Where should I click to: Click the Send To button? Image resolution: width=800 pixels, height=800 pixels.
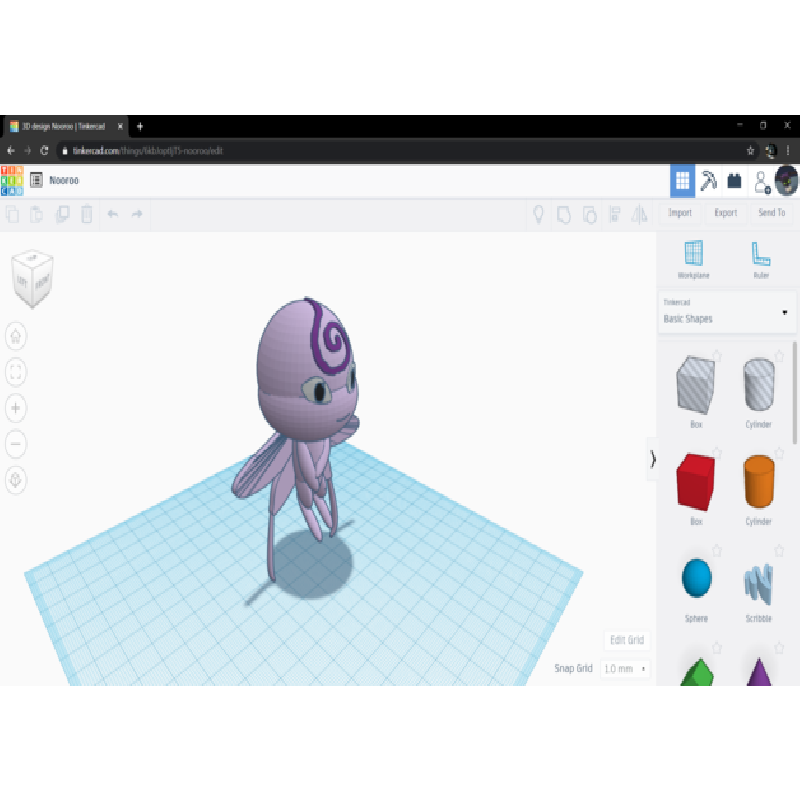click(x=771, y=213)
